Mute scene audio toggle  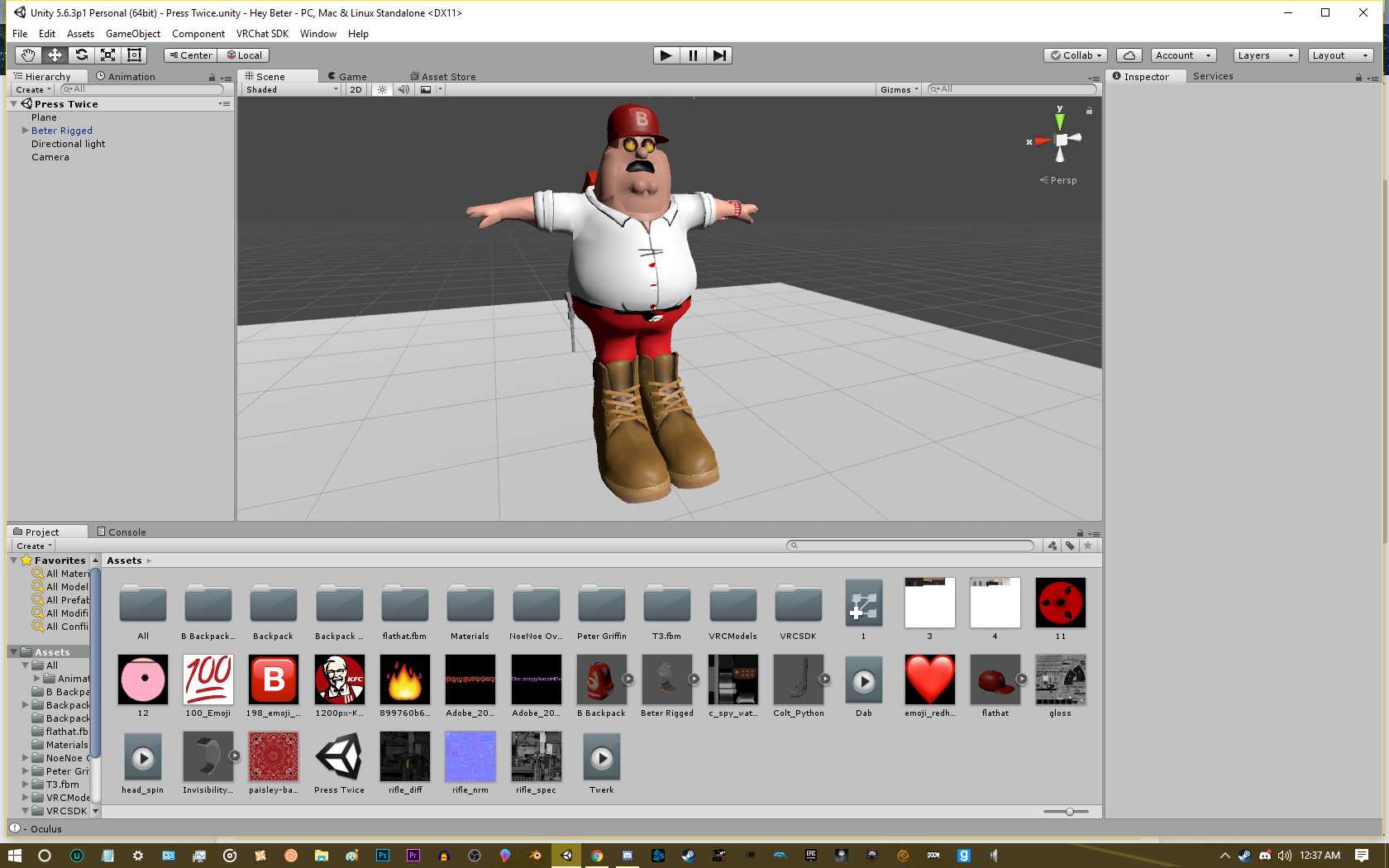[403, 89]
